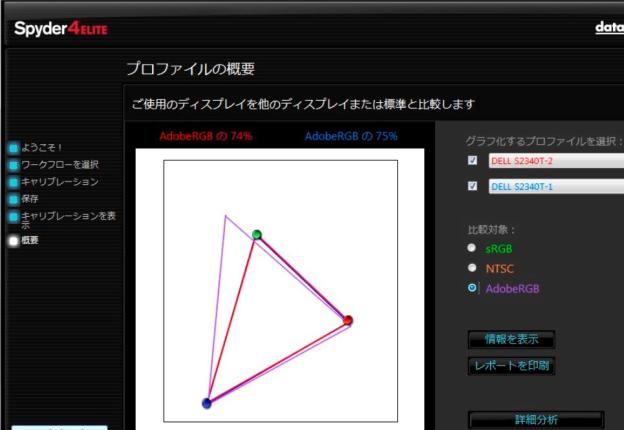624x430 pixels.
Task: Open the DELL S2340T-1 profile dropdown
Action: [556, 187]
